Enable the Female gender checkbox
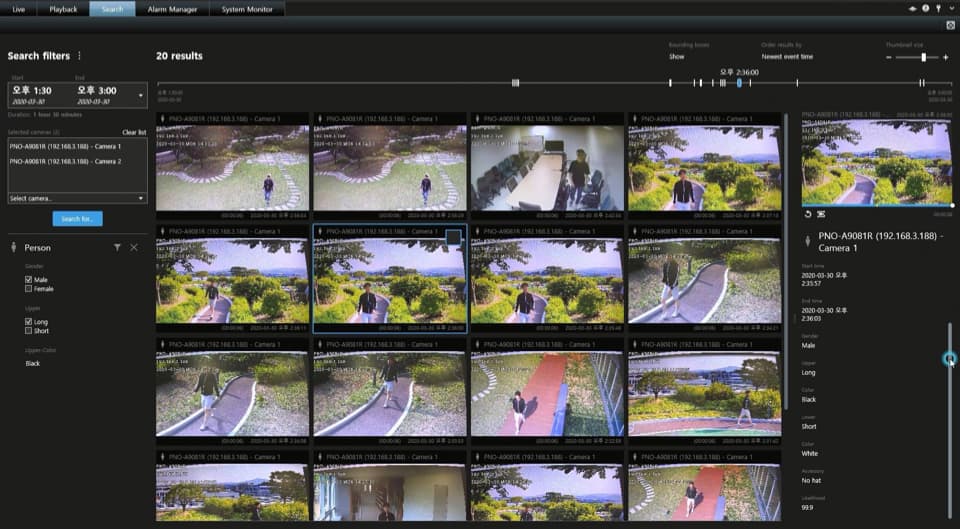The height and width of the screenshot is (529, 960). [29, 288]
